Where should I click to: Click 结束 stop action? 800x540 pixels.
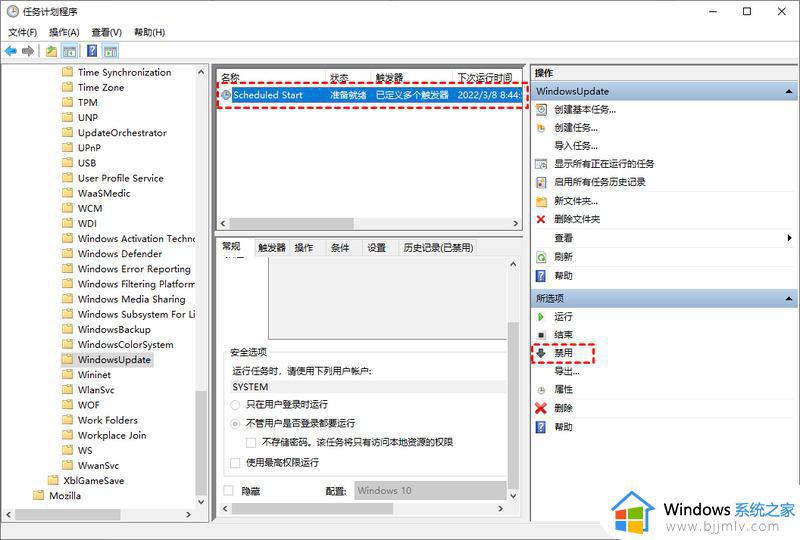point(563,335)
